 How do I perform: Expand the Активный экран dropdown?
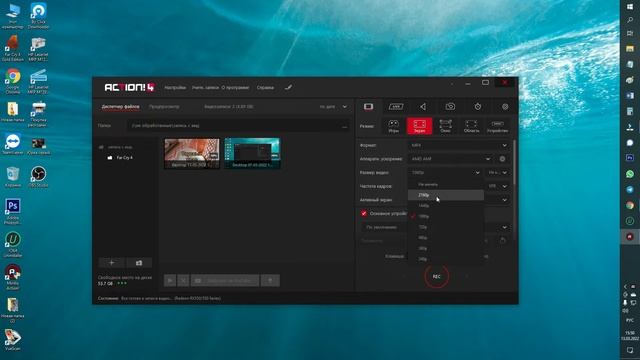(505, 200)
